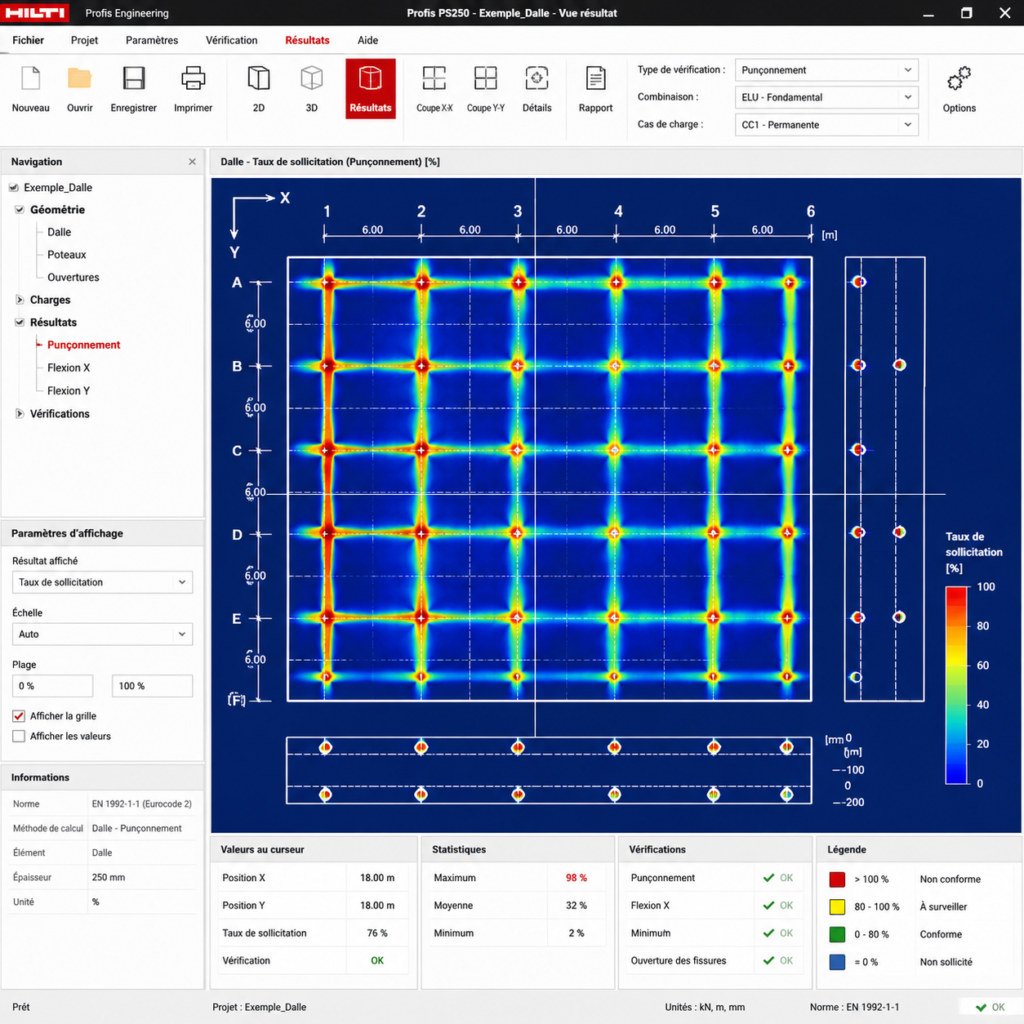Viewport: 1024px width, 1024px height.
Task: Switch to the 3D view icon
Action: pyautogui.click(x=312, y=78)
